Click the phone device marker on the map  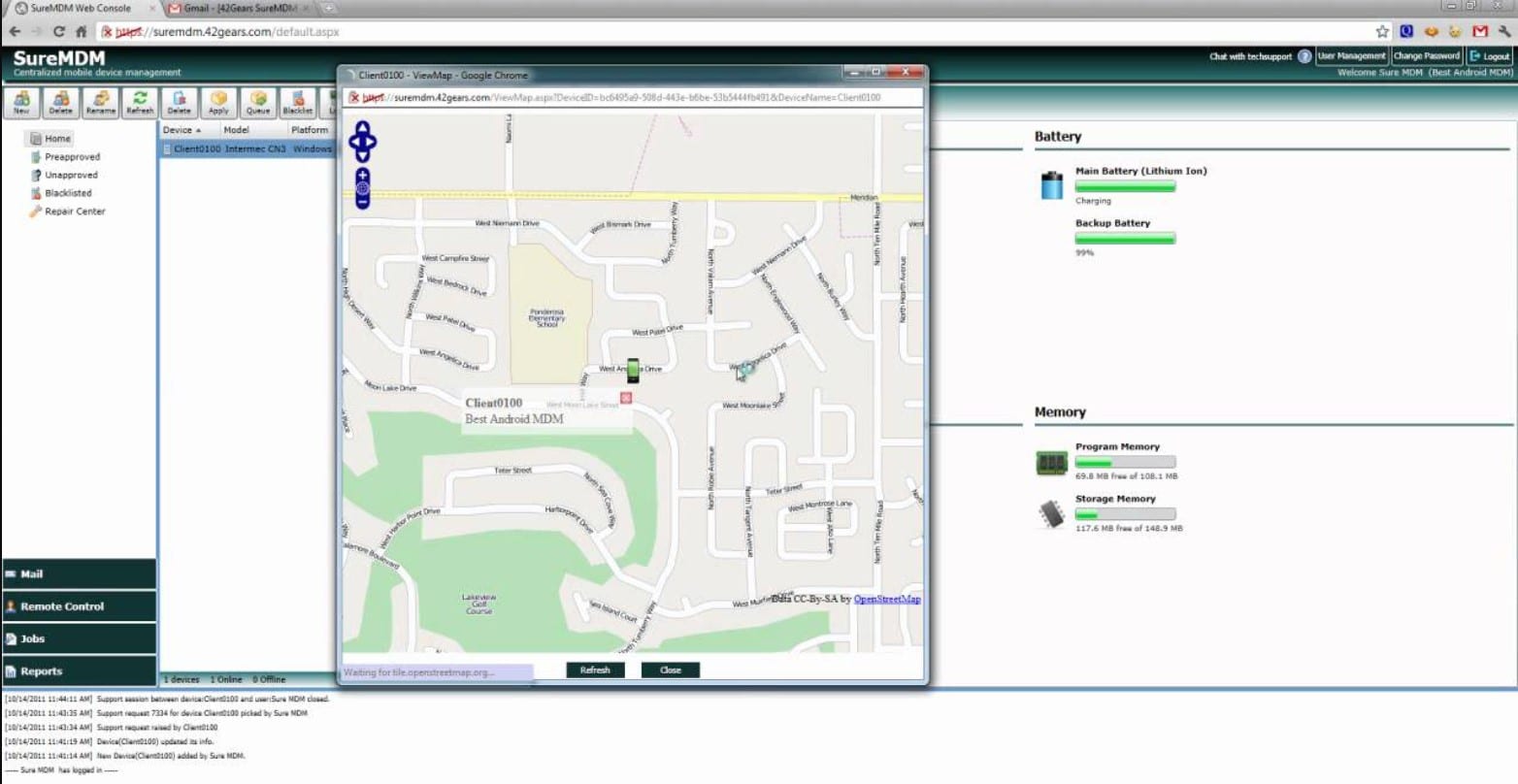[x=633, y=370]
